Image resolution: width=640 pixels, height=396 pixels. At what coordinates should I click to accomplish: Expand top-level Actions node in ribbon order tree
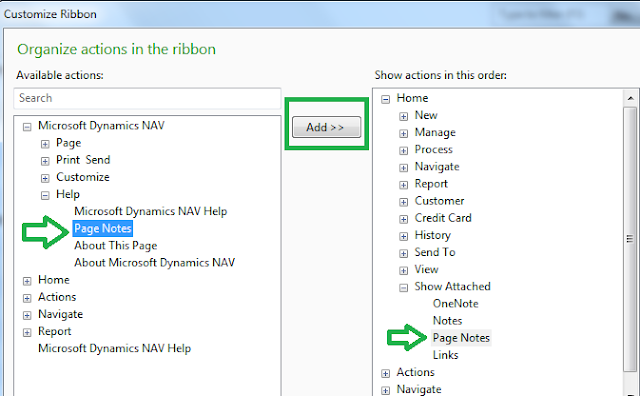tap(385, 374)
